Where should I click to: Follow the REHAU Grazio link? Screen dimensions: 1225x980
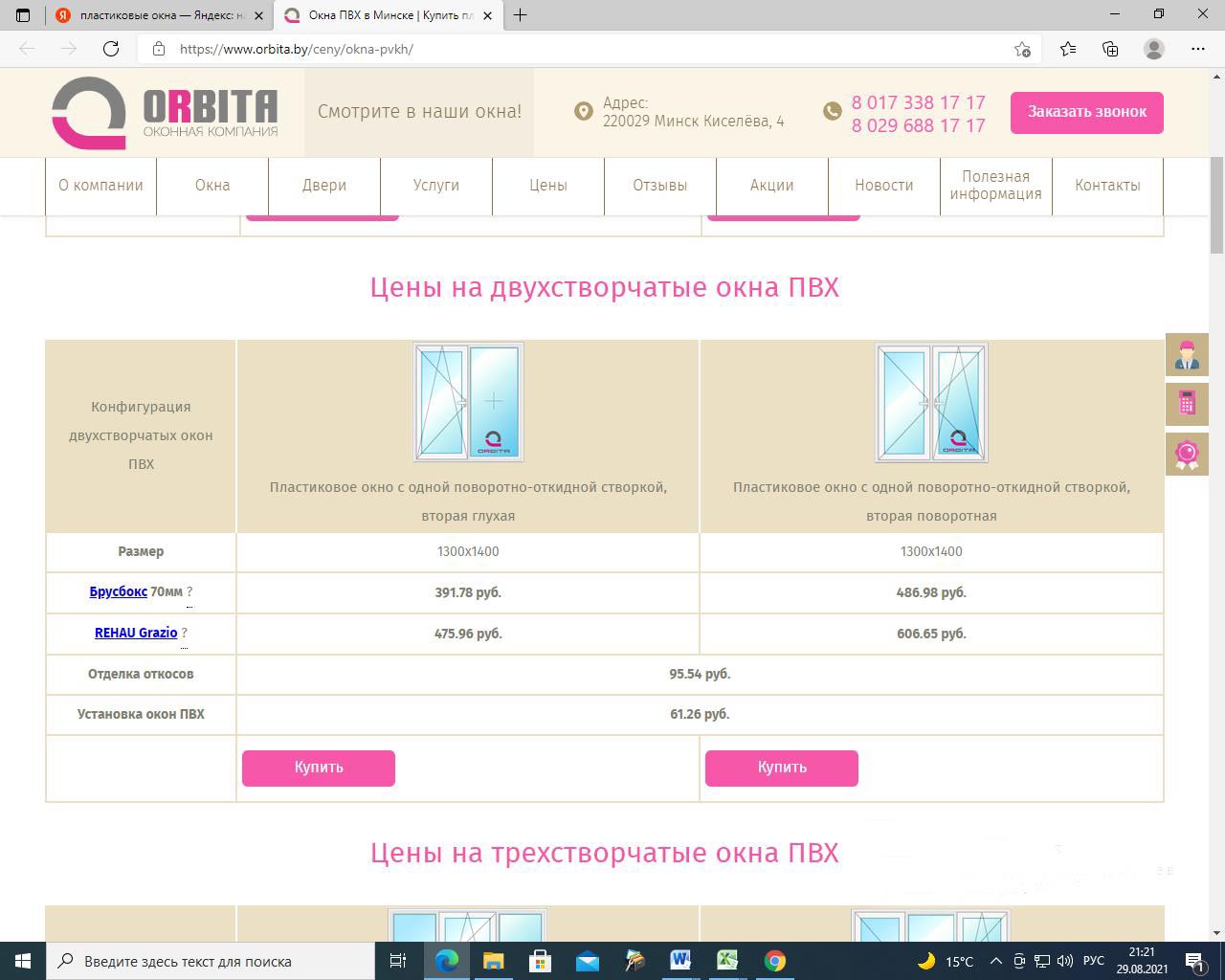[136, 633]
